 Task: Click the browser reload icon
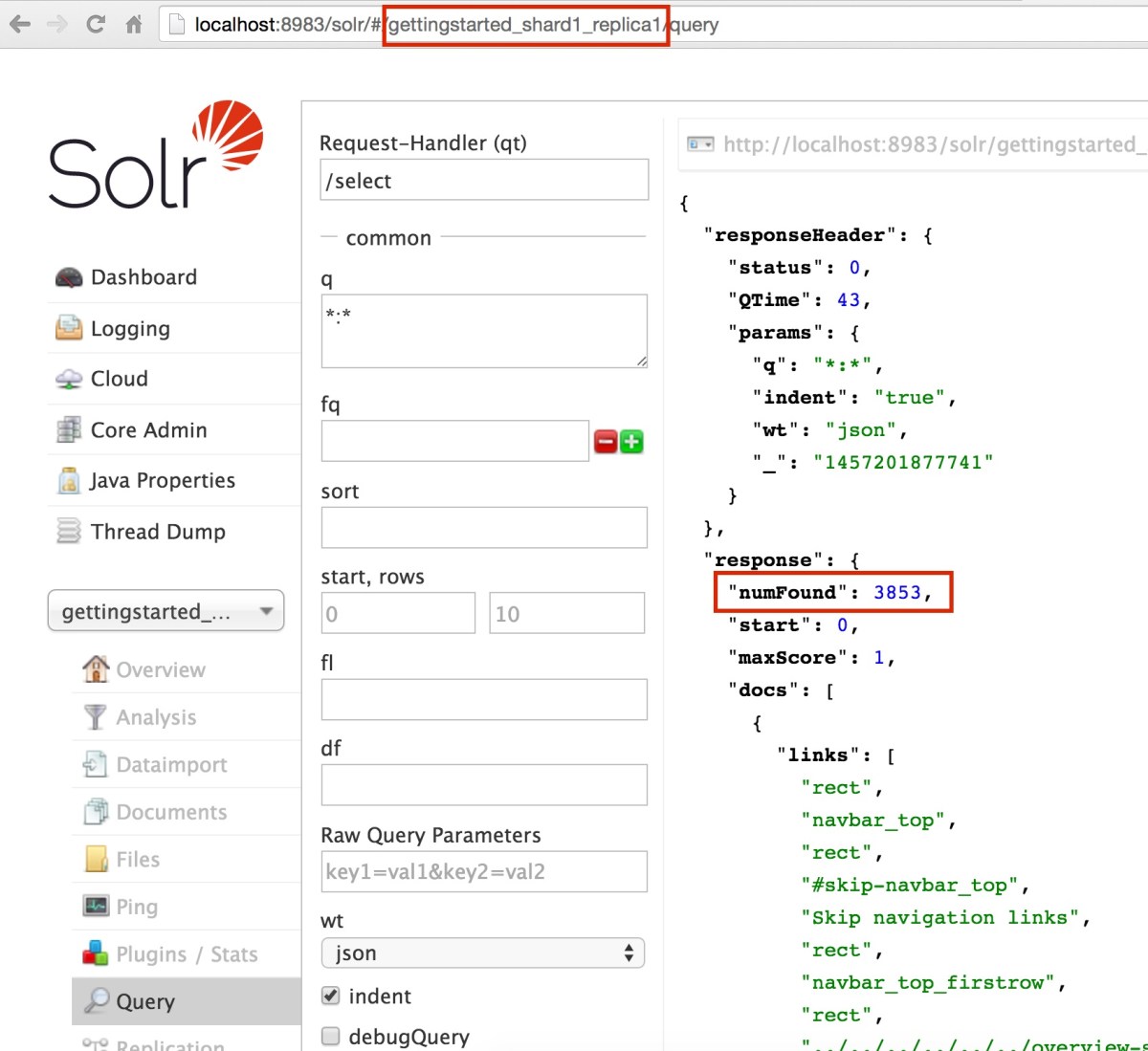(95, 24)
